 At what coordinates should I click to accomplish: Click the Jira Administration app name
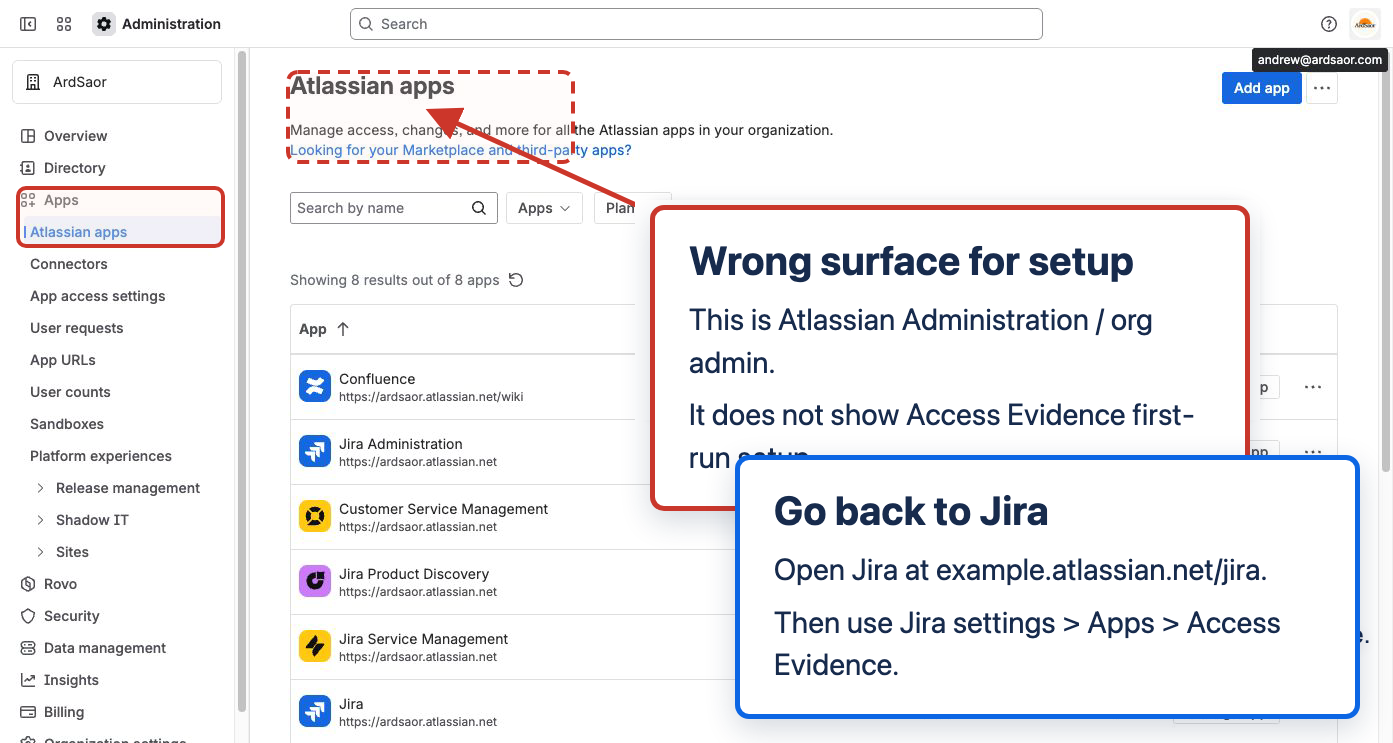pos(401,444)
